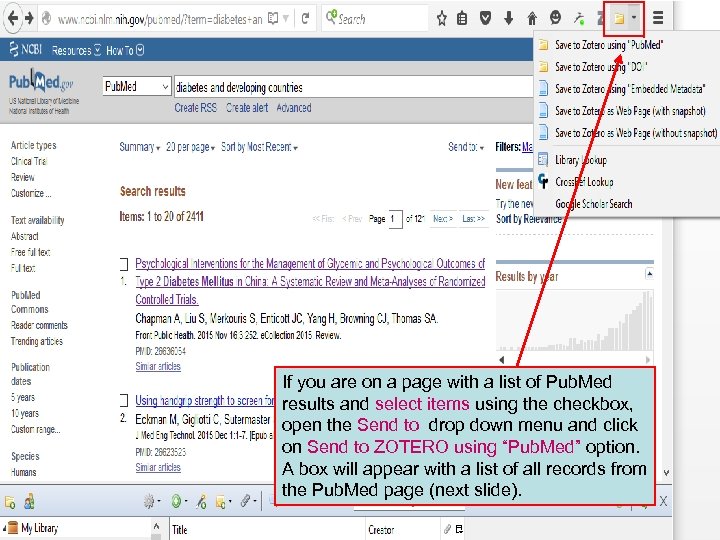This screenshot has height=540, width=720.
Task: Click Advanced search link
Action: (x=294, y=108)
